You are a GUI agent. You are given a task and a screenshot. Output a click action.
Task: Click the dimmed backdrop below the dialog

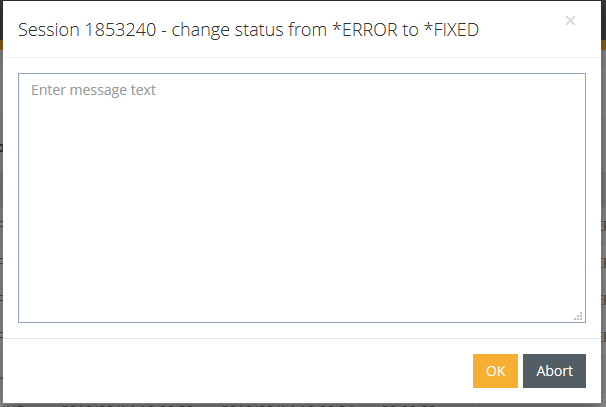[x=303, y=405]
